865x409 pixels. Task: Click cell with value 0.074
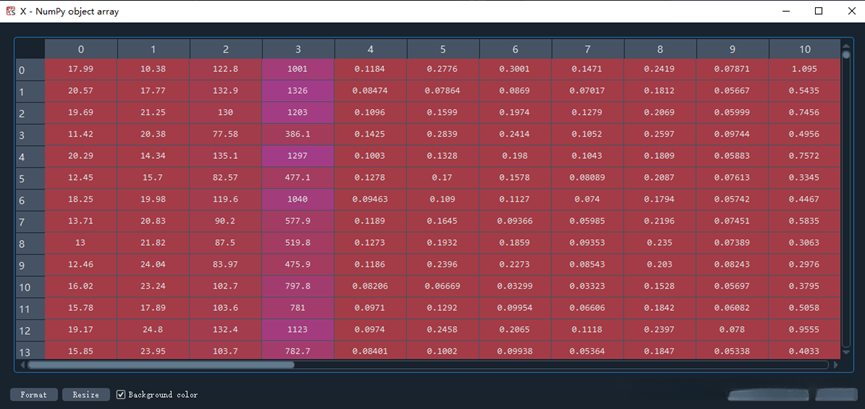click(588, 199)
